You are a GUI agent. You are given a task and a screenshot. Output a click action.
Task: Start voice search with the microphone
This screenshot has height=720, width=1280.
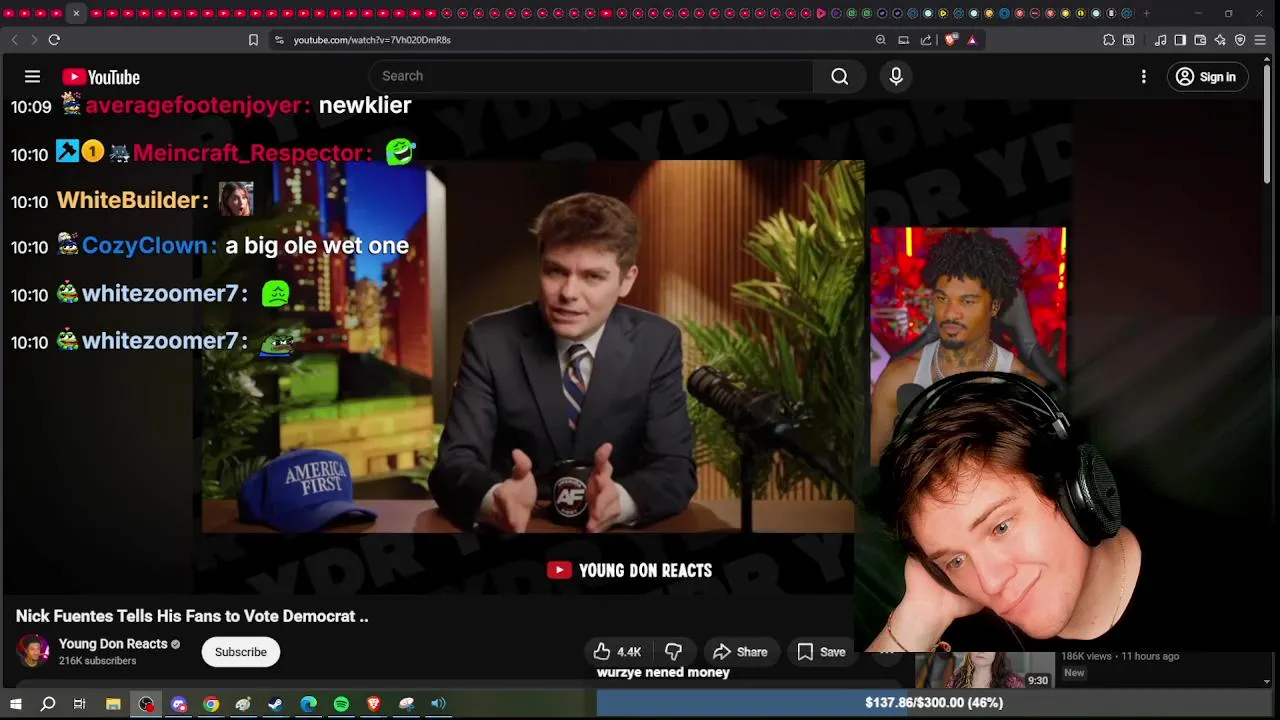click(x=896, y=76)
